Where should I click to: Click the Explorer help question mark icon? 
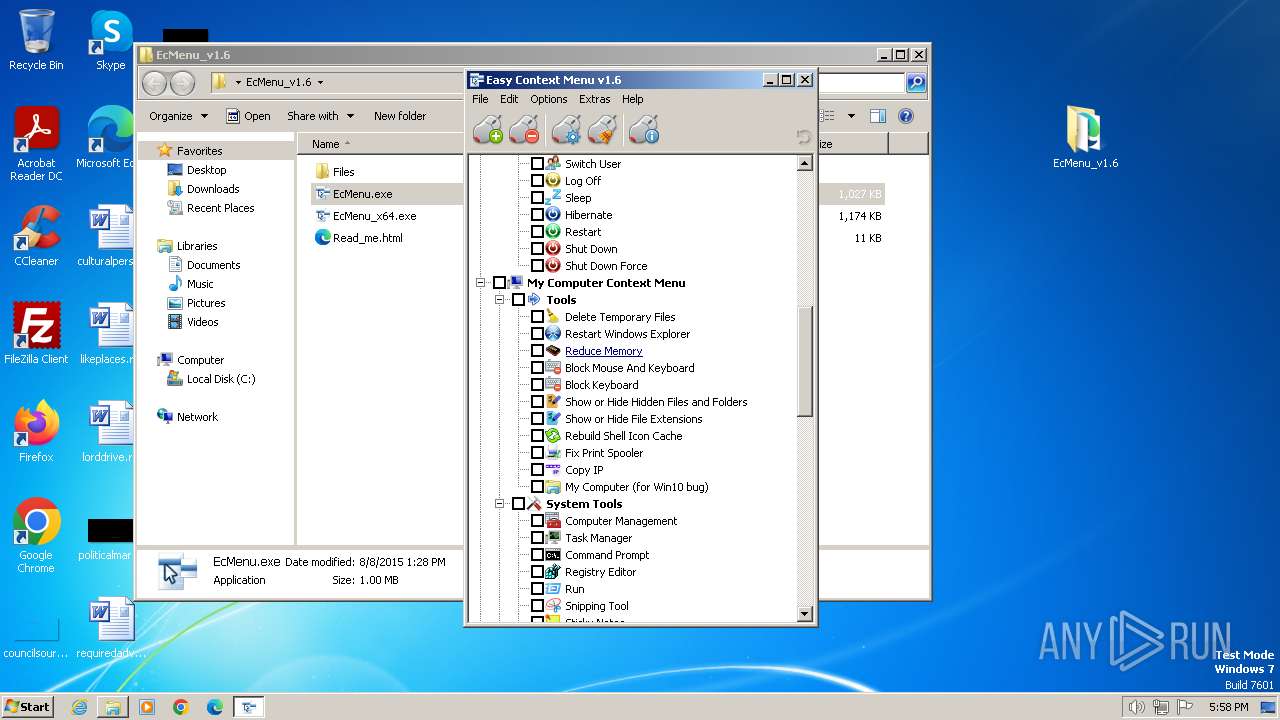click(905, 116)
